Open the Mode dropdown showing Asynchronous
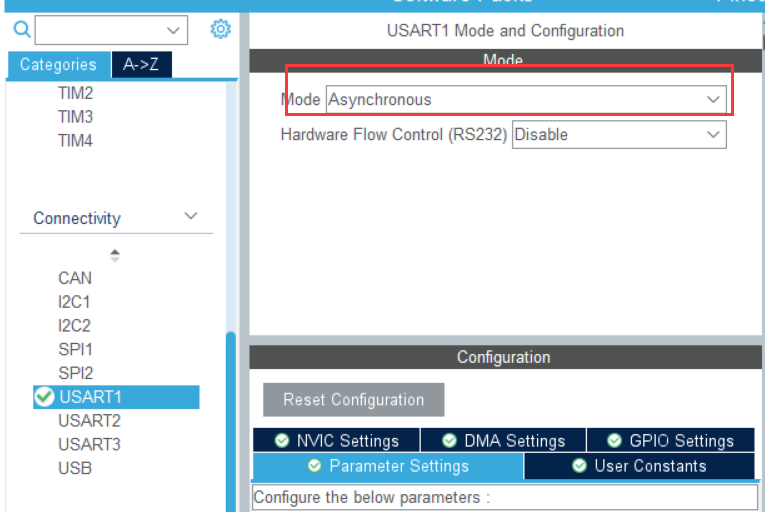The width and height of the screenshot is (765, 512). coord(526,100)
